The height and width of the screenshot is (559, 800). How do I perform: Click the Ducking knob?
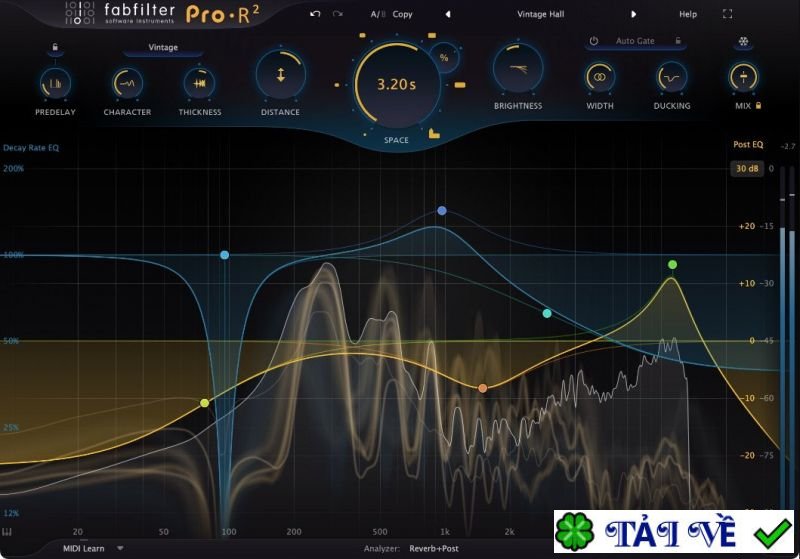coord(671,78)
